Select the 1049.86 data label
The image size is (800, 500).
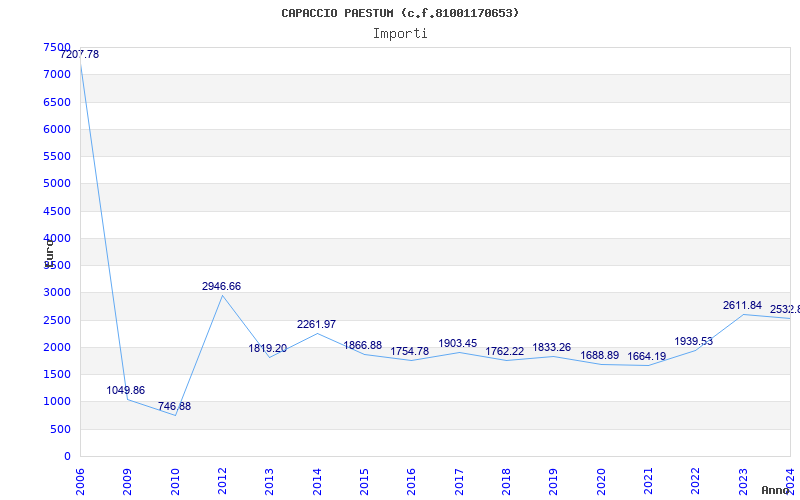coord(126,390)
